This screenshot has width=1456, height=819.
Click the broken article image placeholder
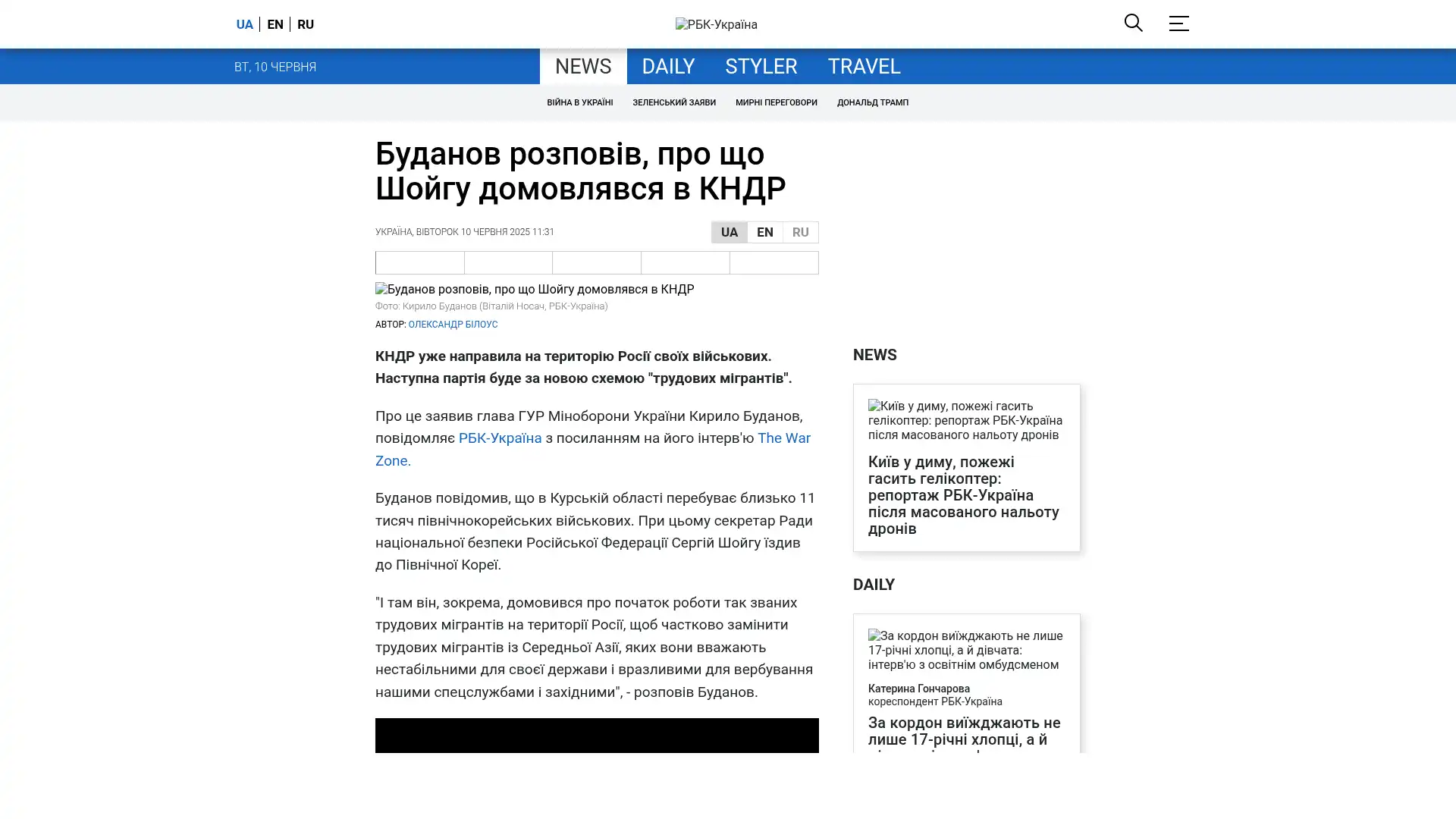click(x=535, y=290)
